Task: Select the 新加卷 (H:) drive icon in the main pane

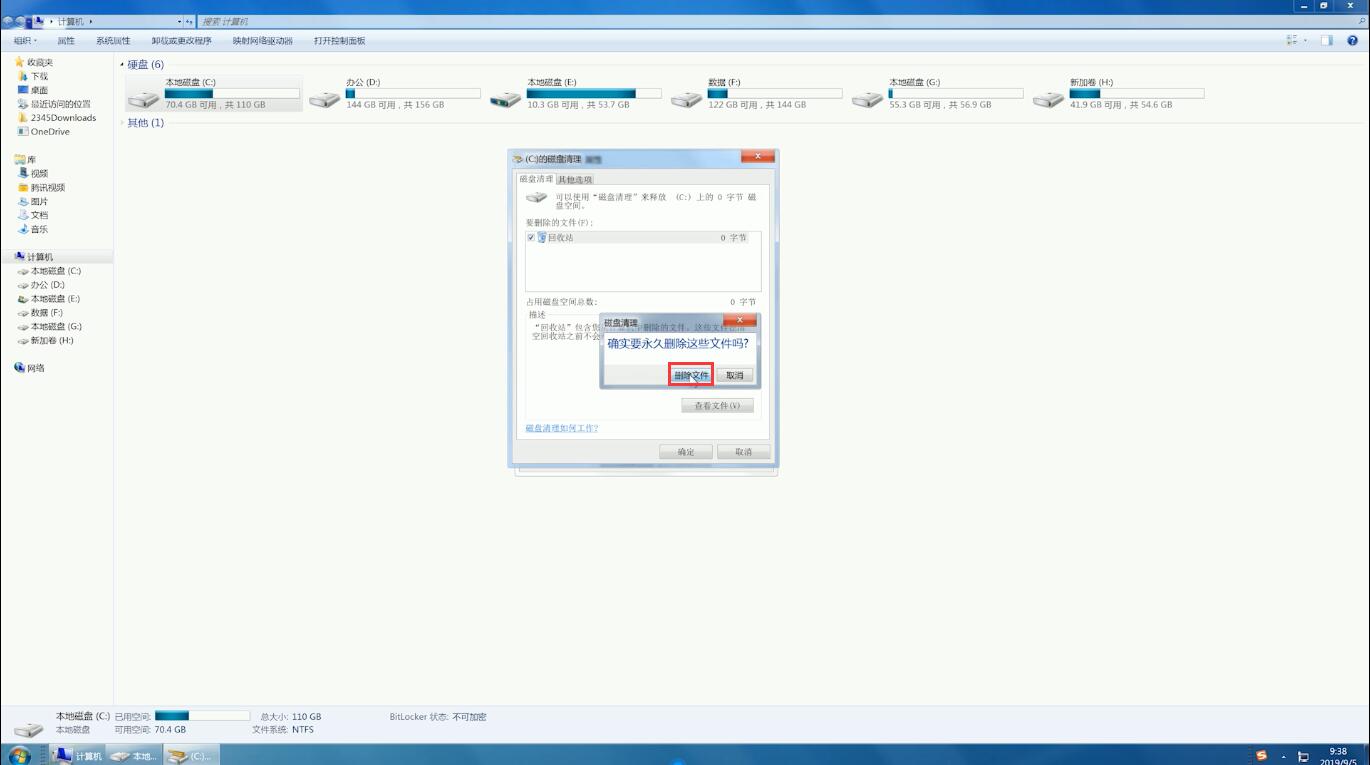Action: pos(1049,99)
